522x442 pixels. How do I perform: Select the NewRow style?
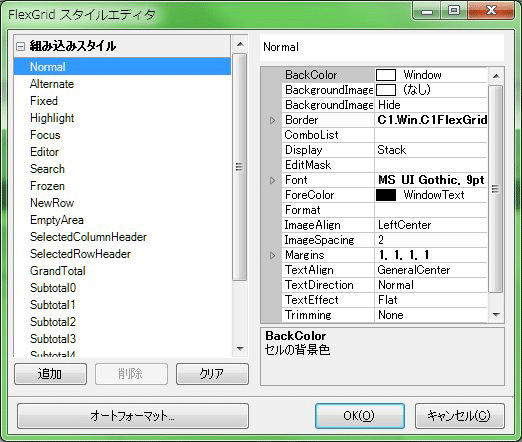pos(52,203)
